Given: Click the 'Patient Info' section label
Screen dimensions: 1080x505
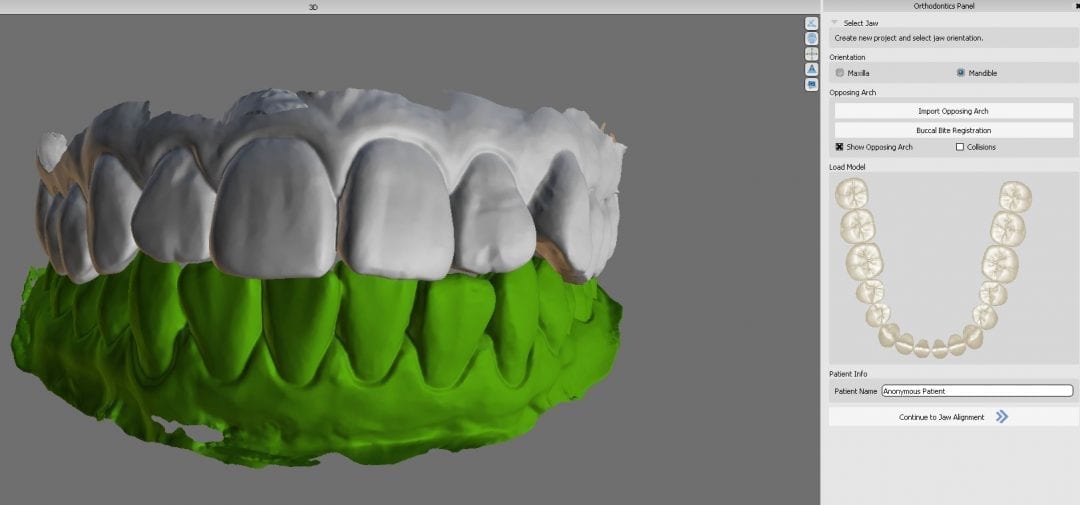Looking at the screenshot, I should point(848,374).
